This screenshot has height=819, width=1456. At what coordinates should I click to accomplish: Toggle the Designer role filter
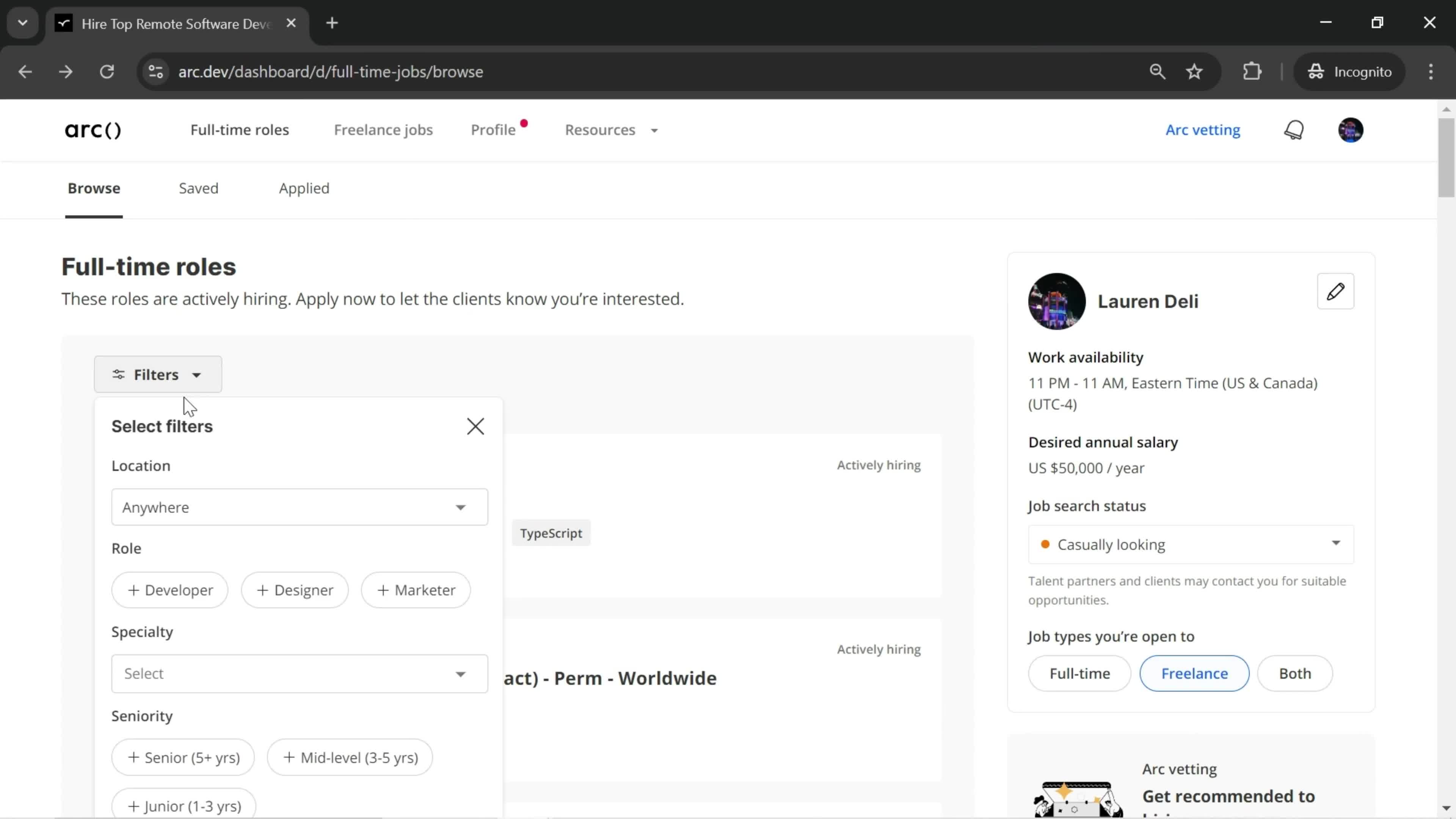tap(295, 590)
